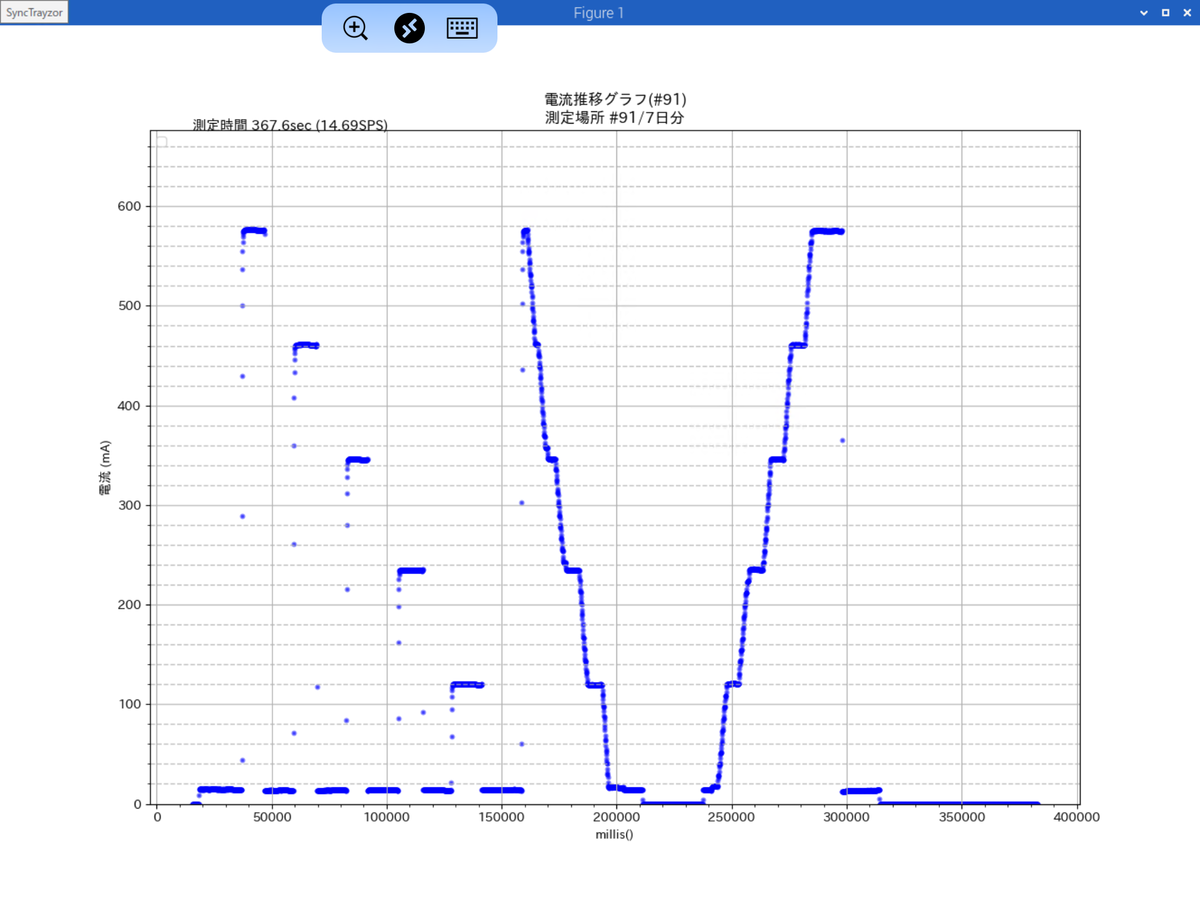Click the 200000 tick label on x-axis
The width and height of the screenshot is (1200, 900).
pos(616,816)
